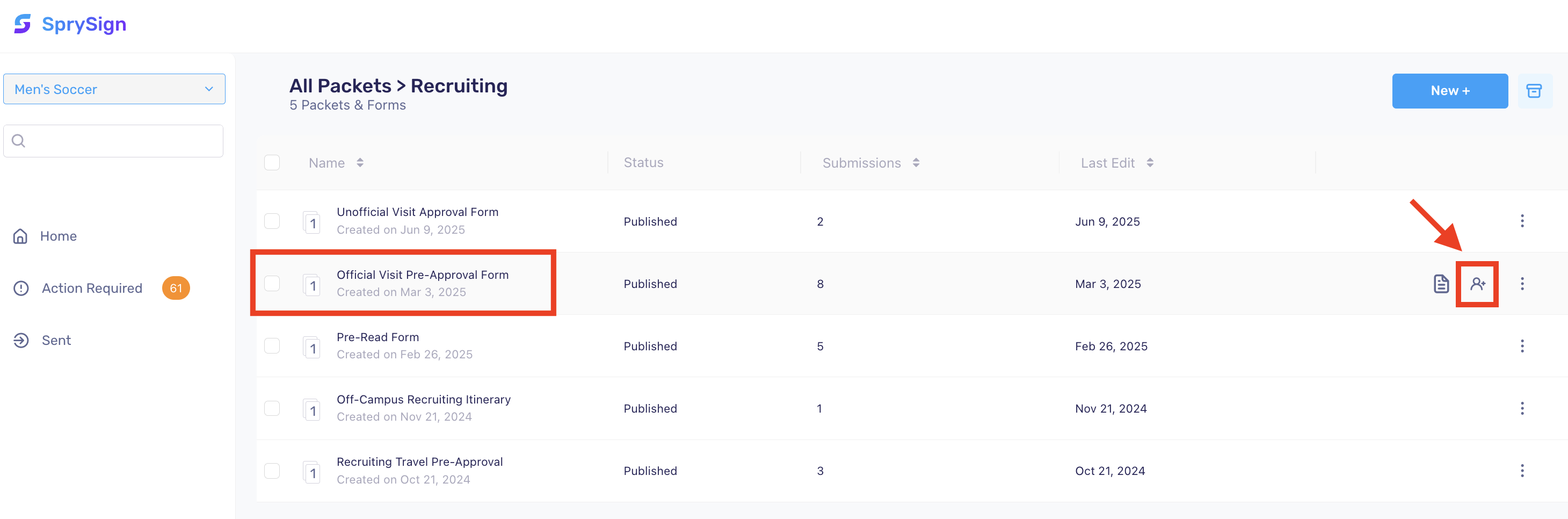
Task: Toggle the select-all checkbox in header
Action: point(272,163)
